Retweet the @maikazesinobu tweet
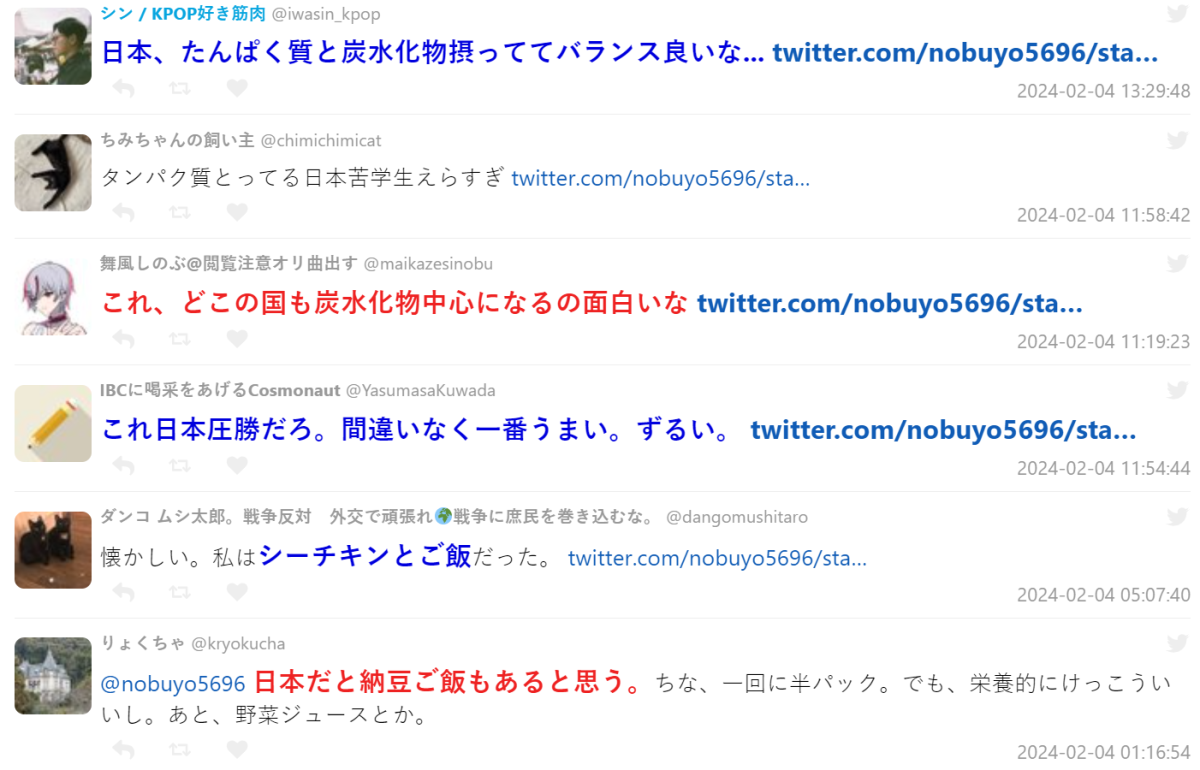This screenshot has height=770, width=1200. (x=180, y=339)
